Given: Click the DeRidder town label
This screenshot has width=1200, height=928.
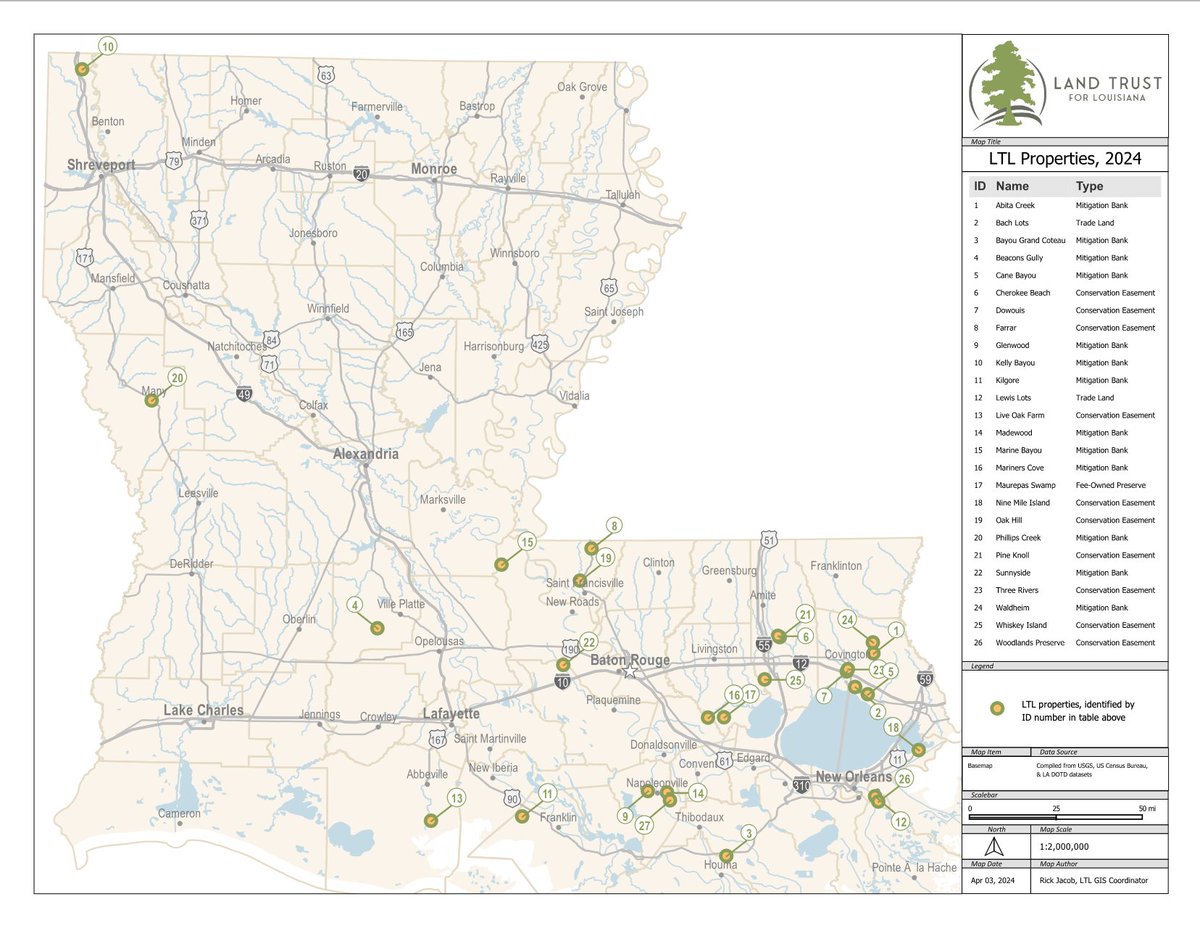Looking at the screenshot, I should pos(192,564).
